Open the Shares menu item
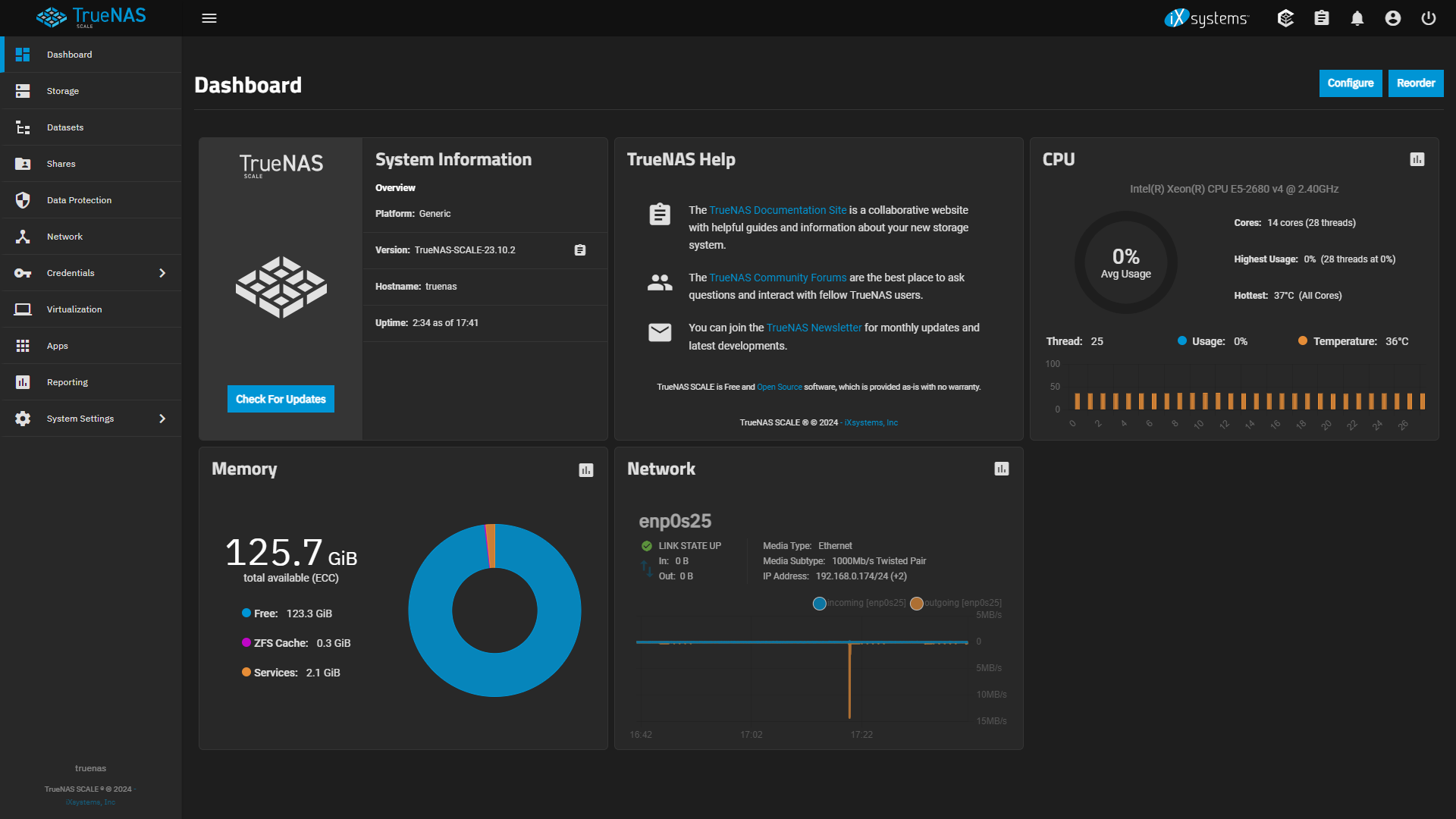The width and height of the screenshot is (1456, 819). point(91,164)
